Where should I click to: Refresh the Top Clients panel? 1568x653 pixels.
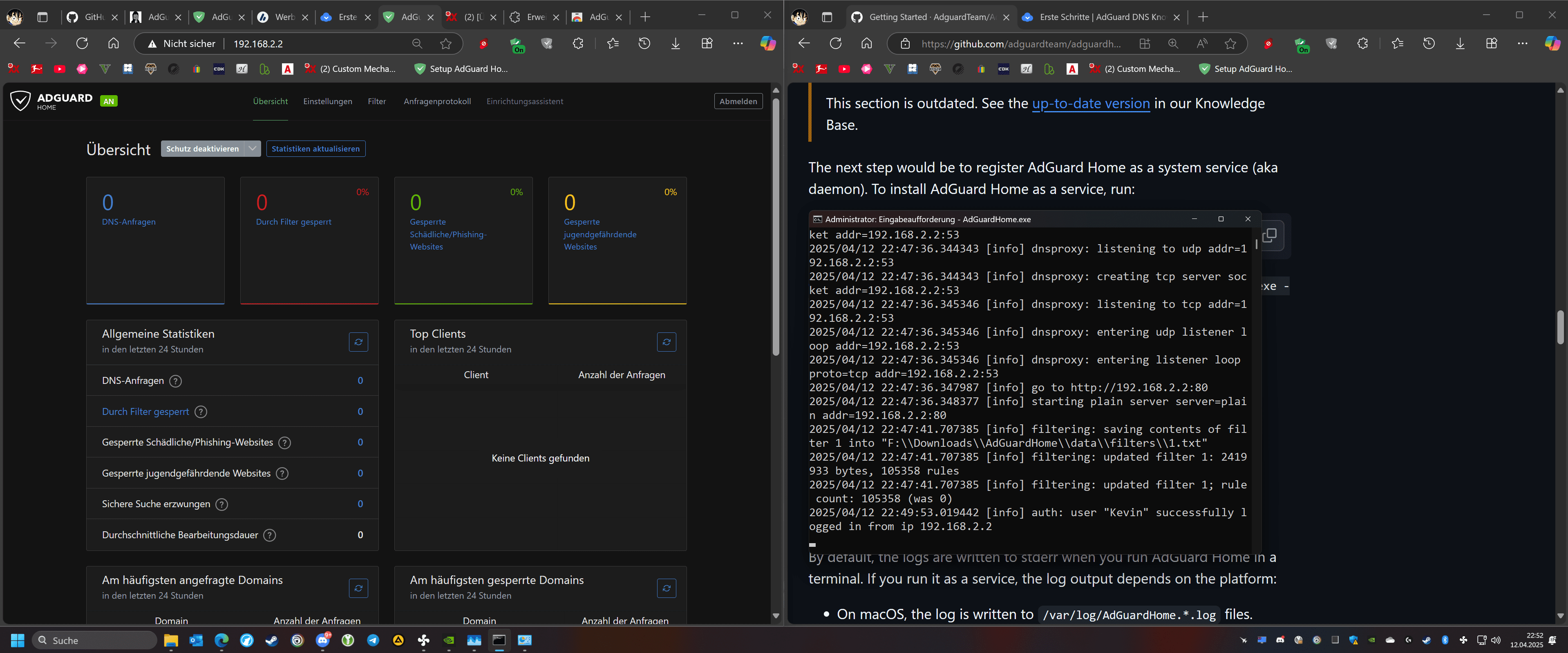click(667, 342)
